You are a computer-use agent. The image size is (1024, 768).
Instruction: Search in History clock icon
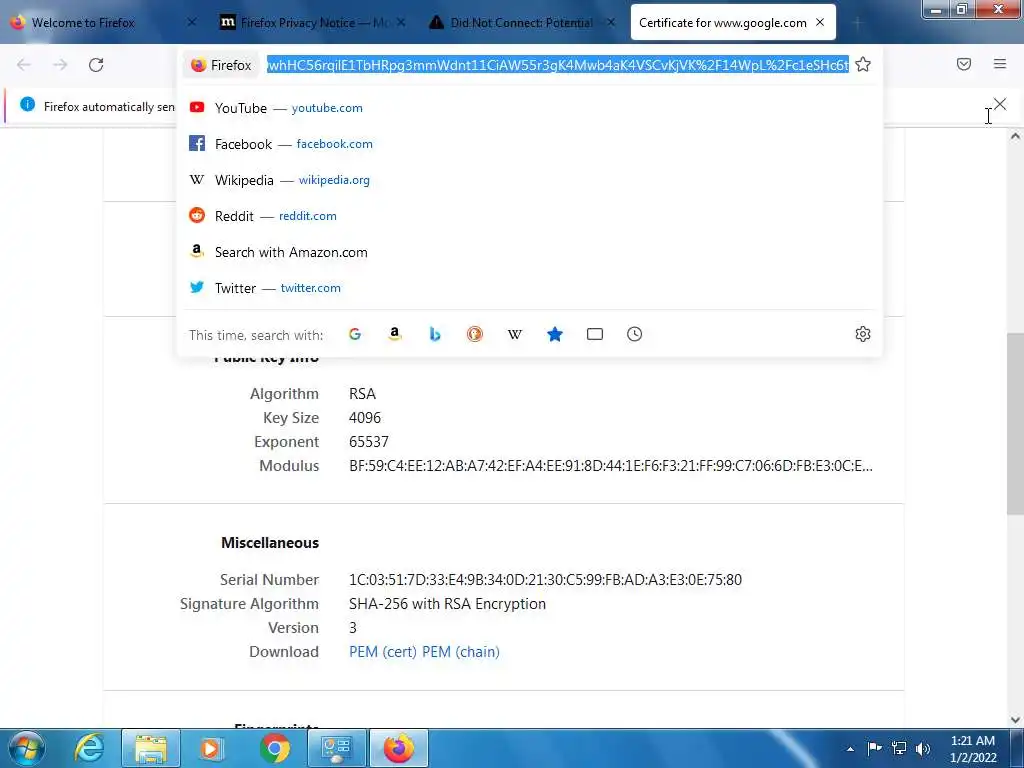(635, 334)
